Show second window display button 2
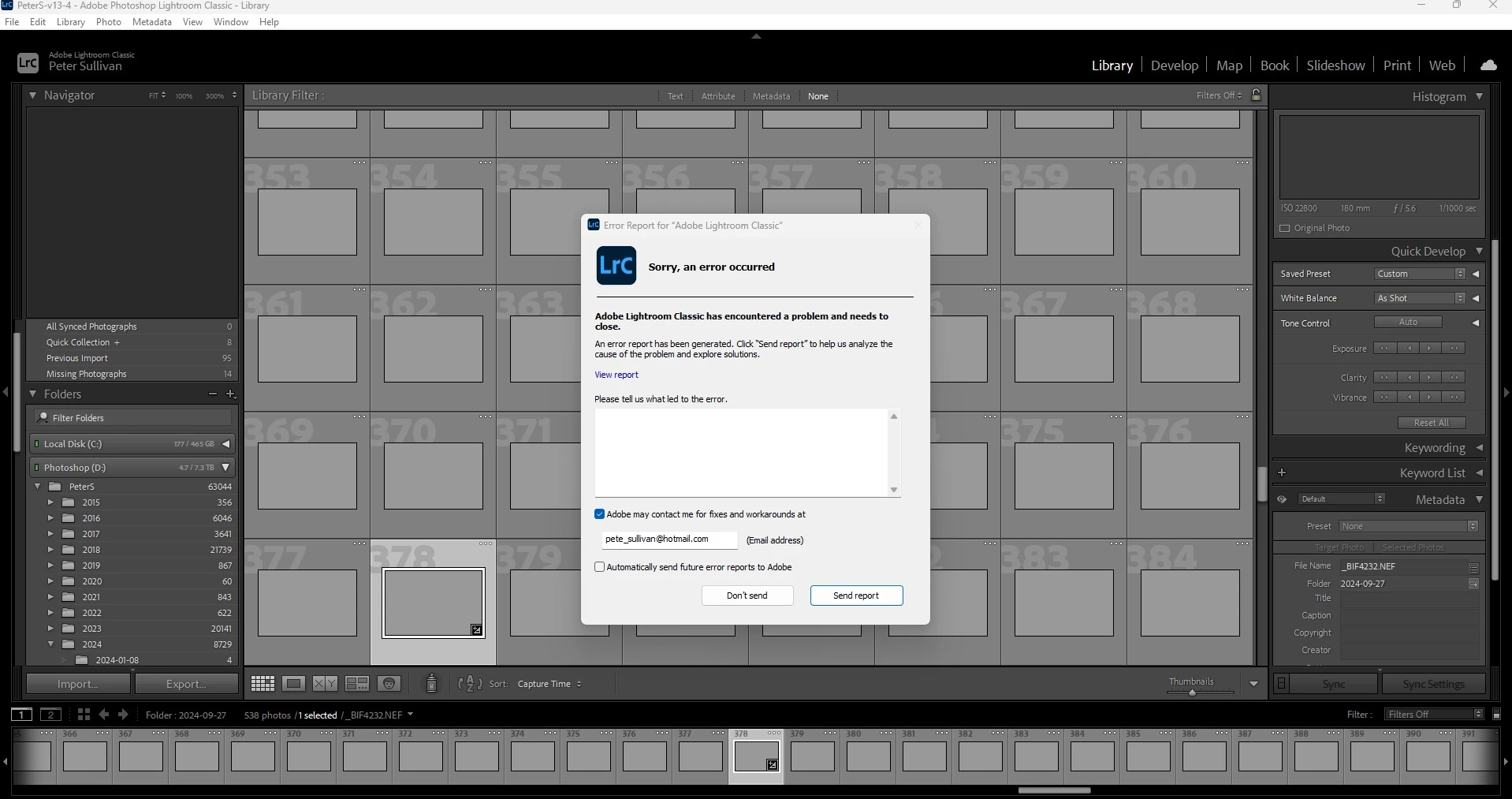Viewport: 1512px width, 799px height. coord(50,715)
